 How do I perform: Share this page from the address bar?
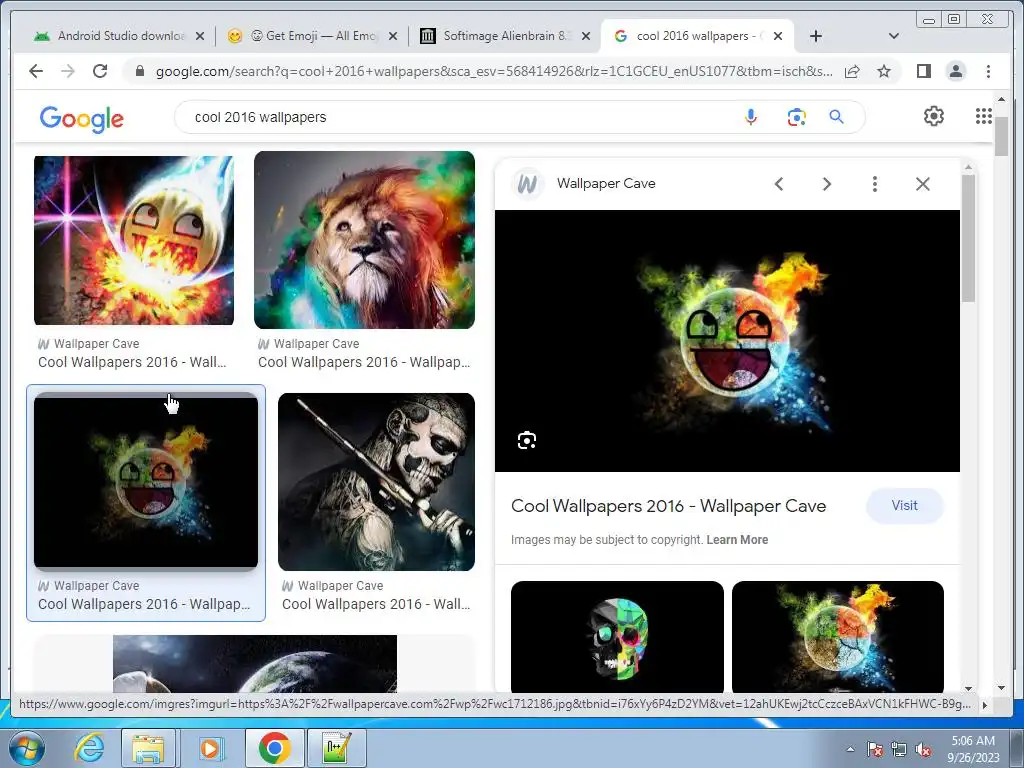(852, 71)
